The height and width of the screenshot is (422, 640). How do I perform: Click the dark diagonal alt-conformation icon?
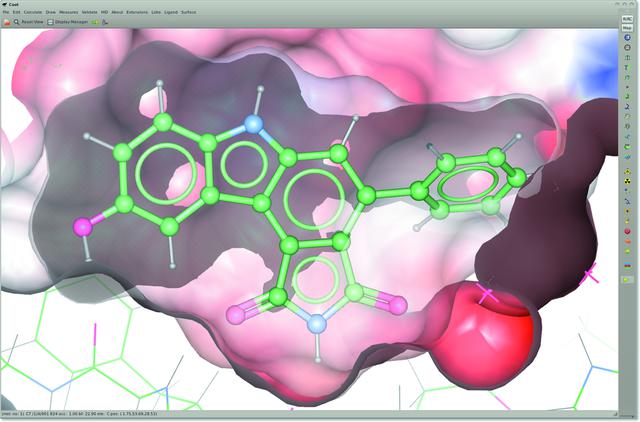(627, 201)
